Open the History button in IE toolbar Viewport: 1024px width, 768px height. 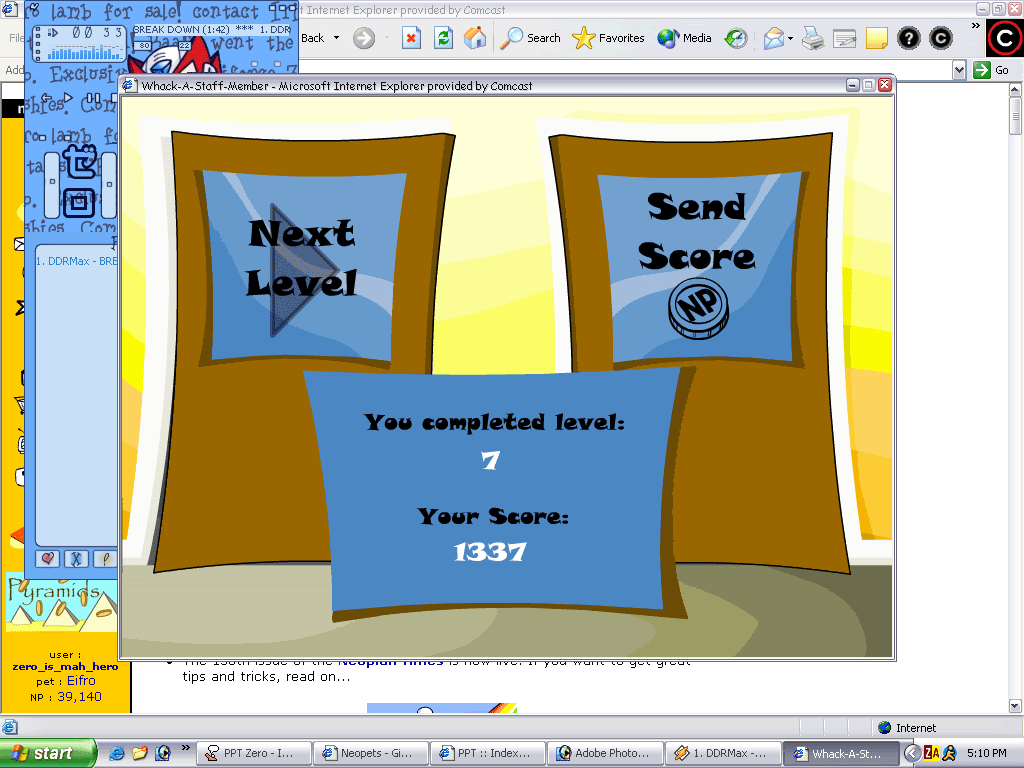pos(736,38)
